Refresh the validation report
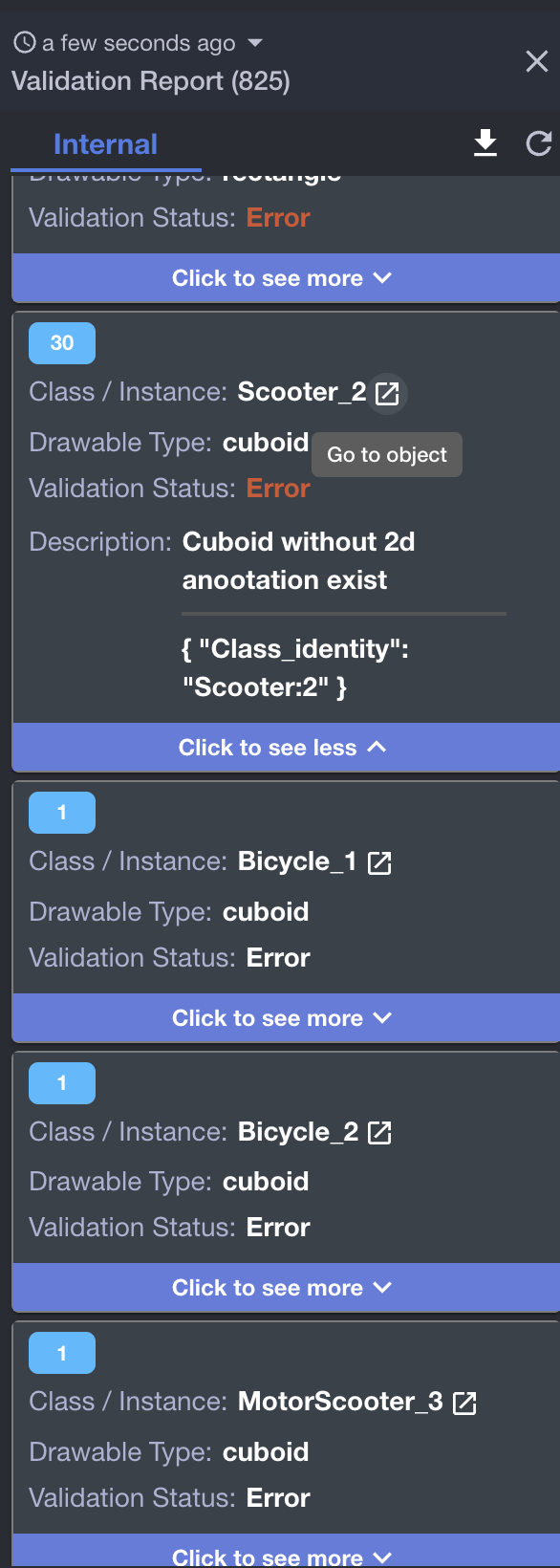 pyautogui.click(x=539, y=143)
